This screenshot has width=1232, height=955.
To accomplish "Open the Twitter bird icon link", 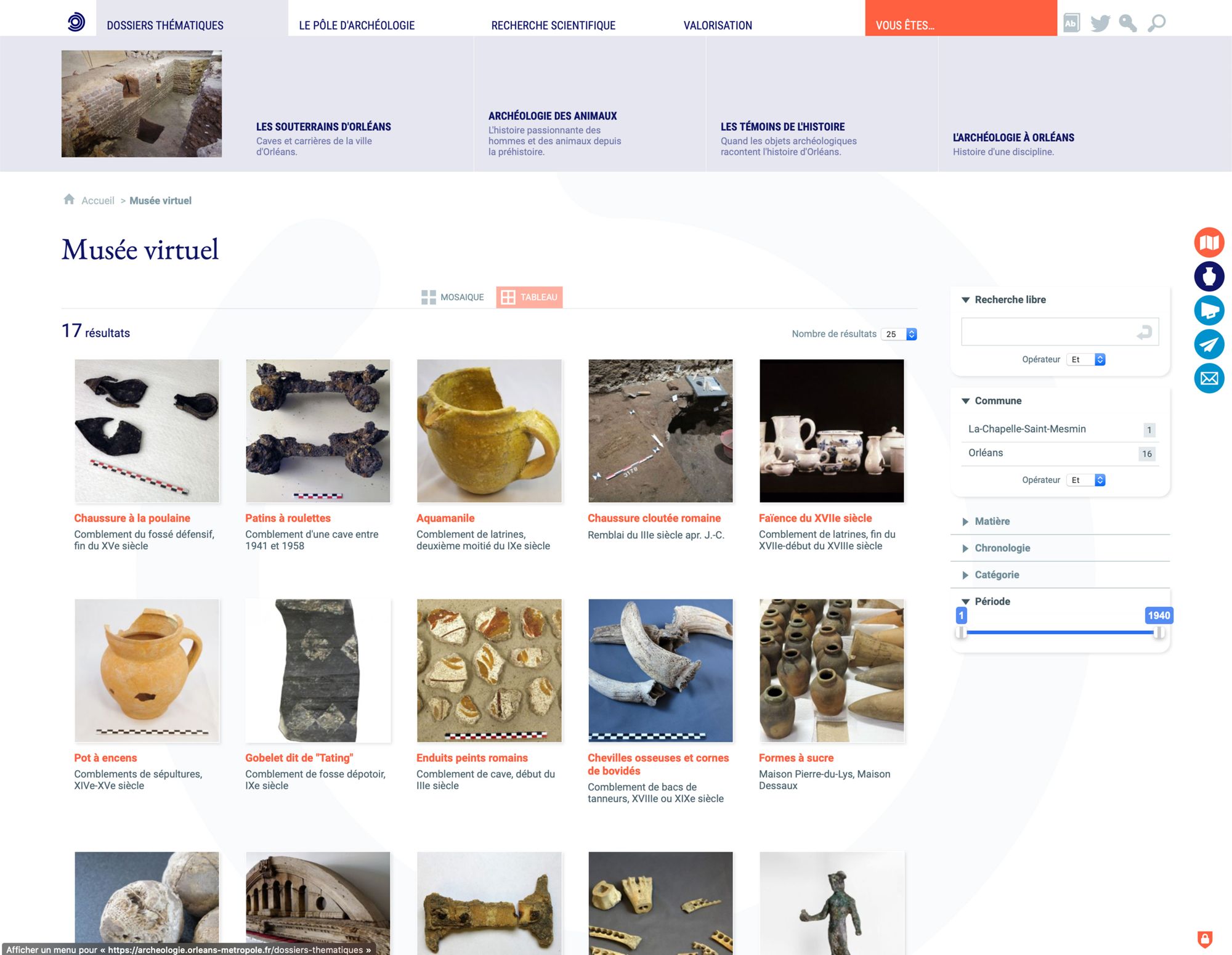I will [x=1100, y=23].
